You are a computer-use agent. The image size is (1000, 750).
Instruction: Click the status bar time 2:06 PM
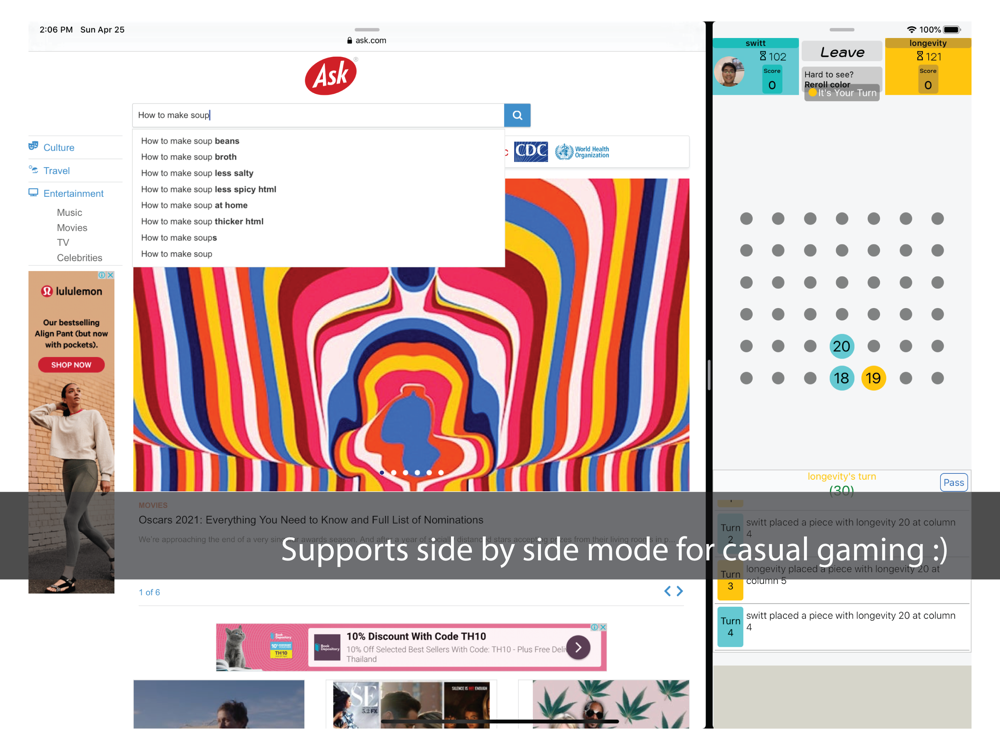coord(56,29)
